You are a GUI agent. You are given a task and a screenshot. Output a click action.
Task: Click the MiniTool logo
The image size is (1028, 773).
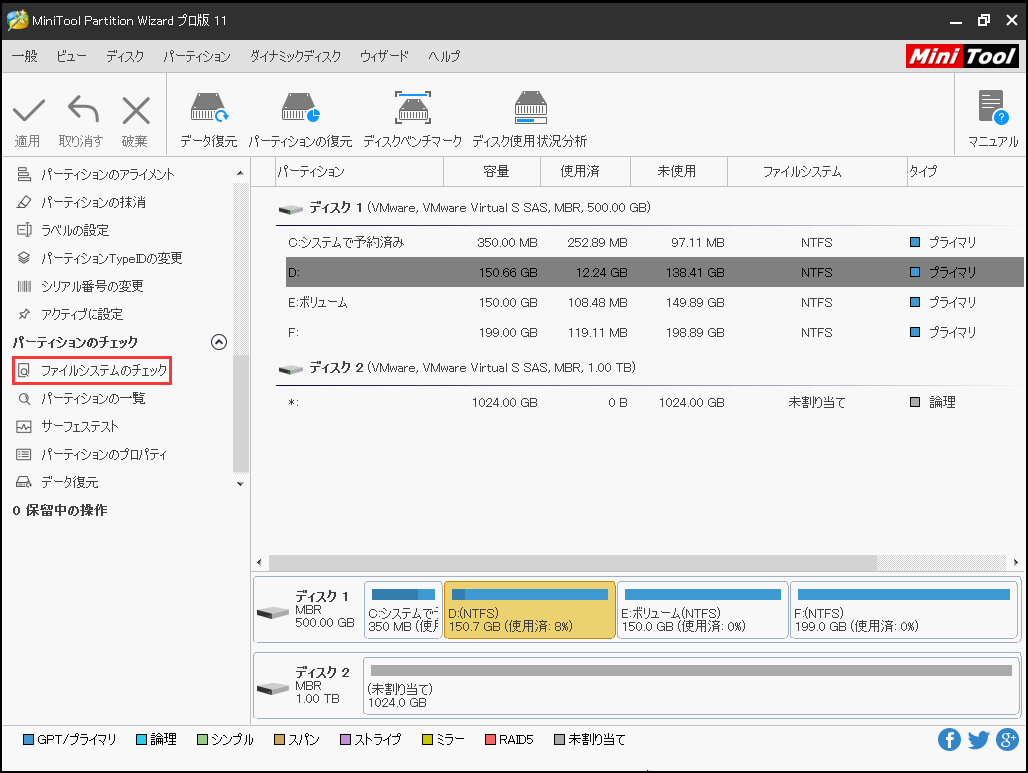pyautogui.click(x=961, y=56)
